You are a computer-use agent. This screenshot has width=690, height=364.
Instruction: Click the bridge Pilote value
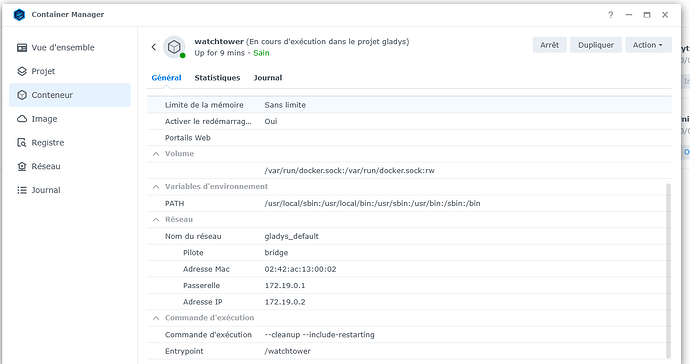(276, 253)
